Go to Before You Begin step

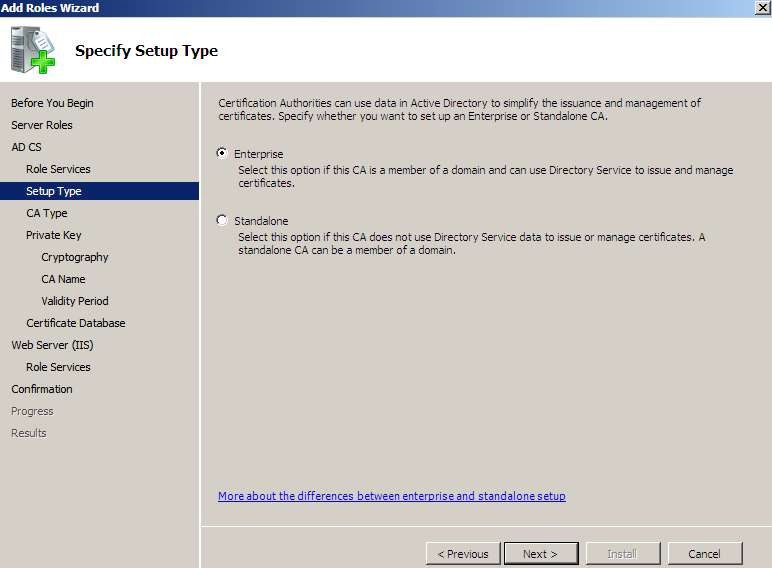[x=52, y=103]
